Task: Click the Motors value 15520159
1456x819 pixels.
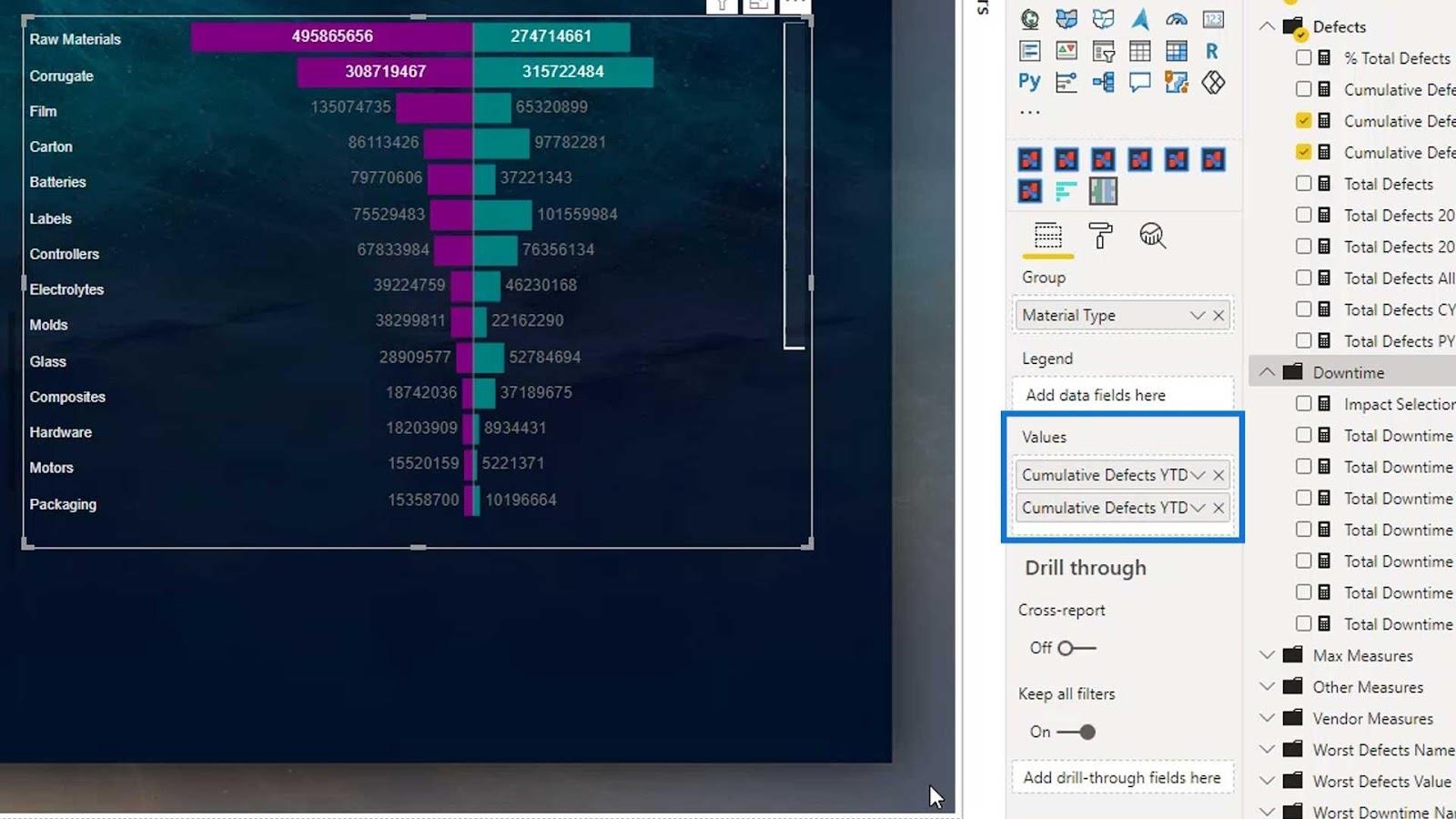Action: pyautogui.click(x=423, y=463)
